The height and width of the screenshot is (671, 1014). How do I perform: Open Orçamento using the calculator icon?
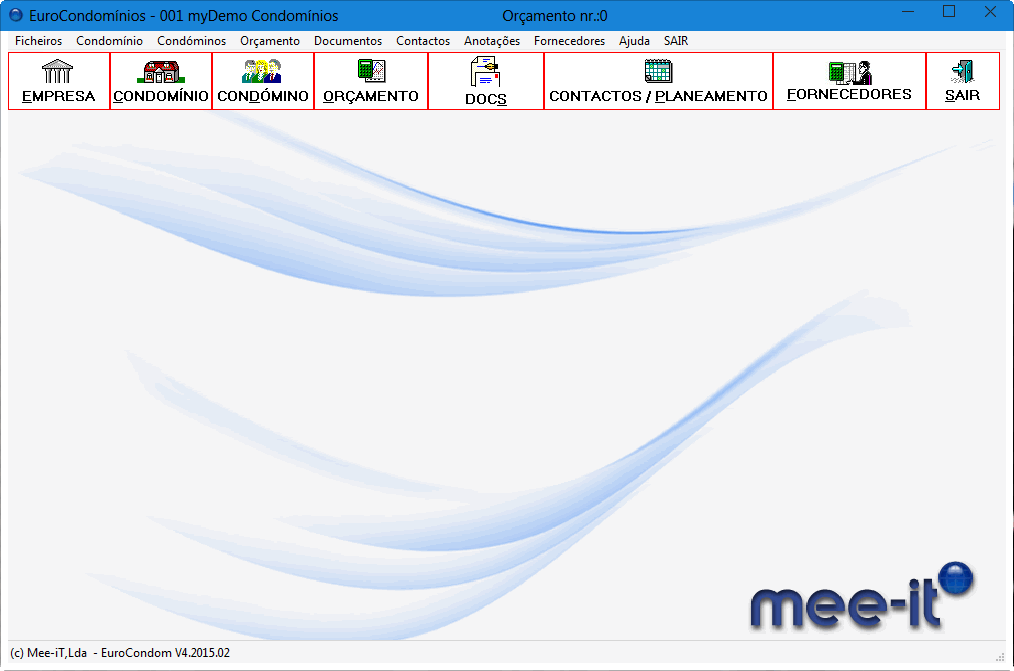pos(371,72)
